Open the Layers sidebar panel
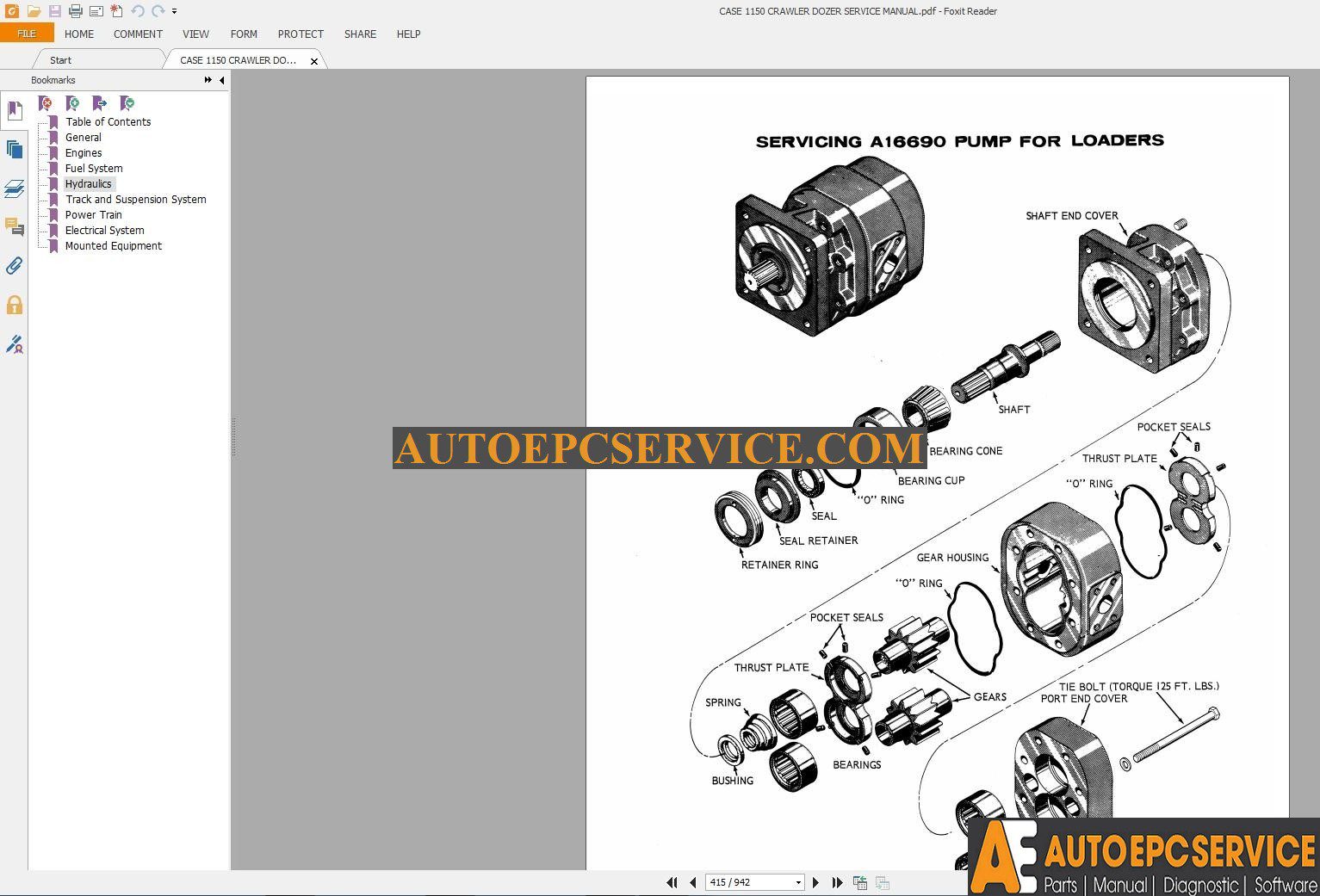 [15, 188]
